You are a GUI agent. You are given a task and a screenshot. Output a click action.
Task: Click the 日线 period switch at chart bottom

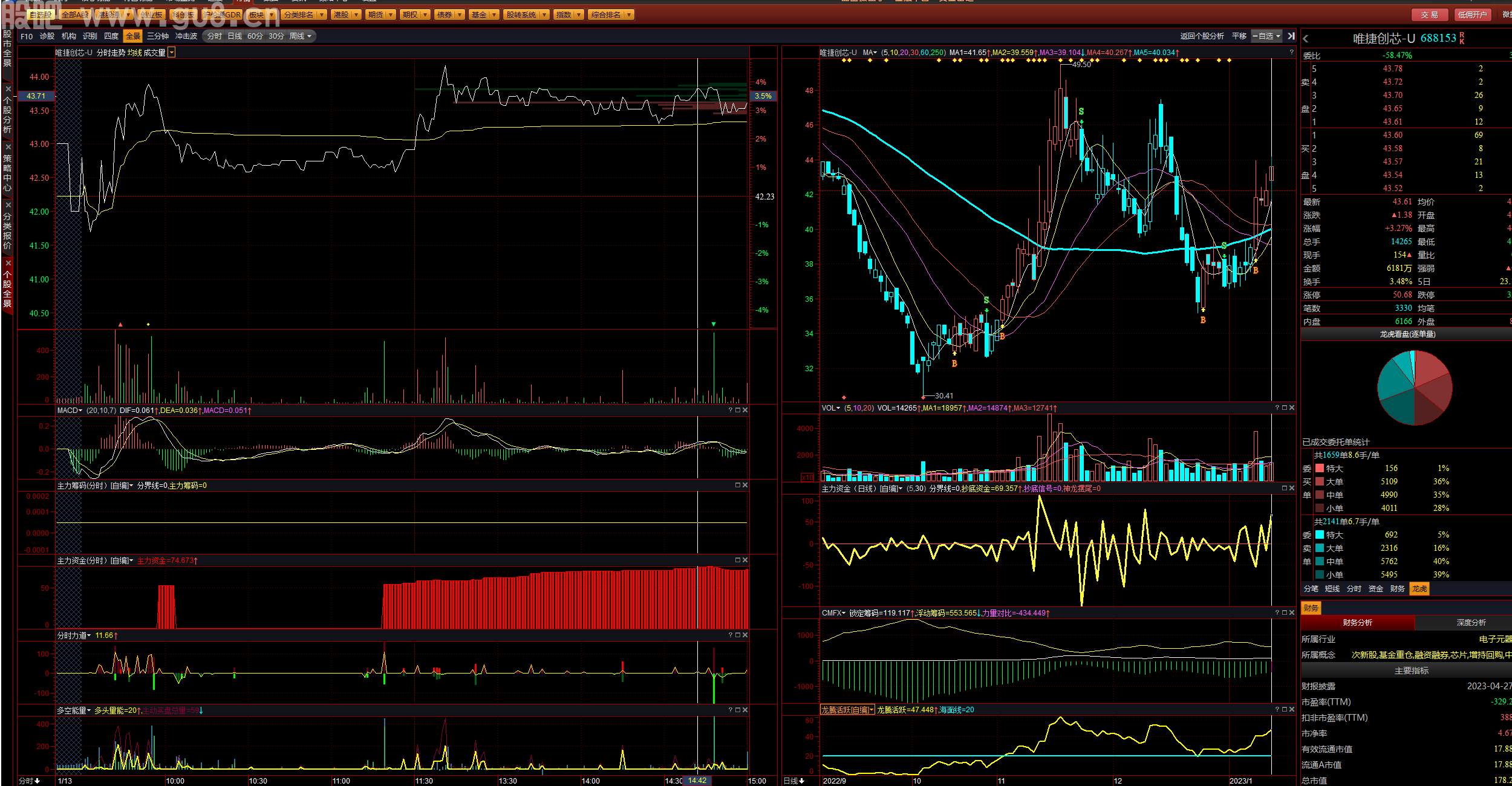point(793,781)
